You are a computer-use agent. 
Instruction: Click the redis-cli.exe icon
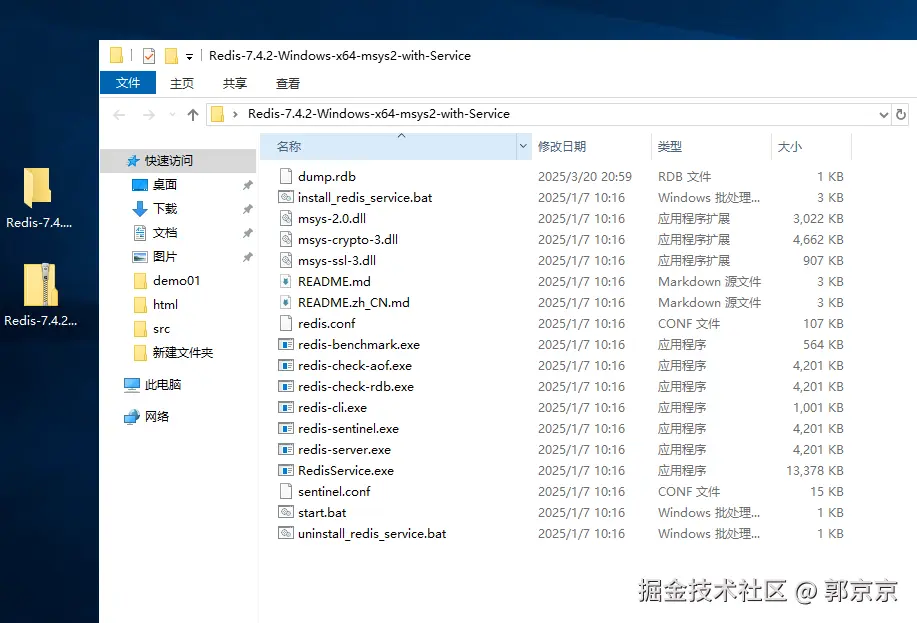point(285,407)
